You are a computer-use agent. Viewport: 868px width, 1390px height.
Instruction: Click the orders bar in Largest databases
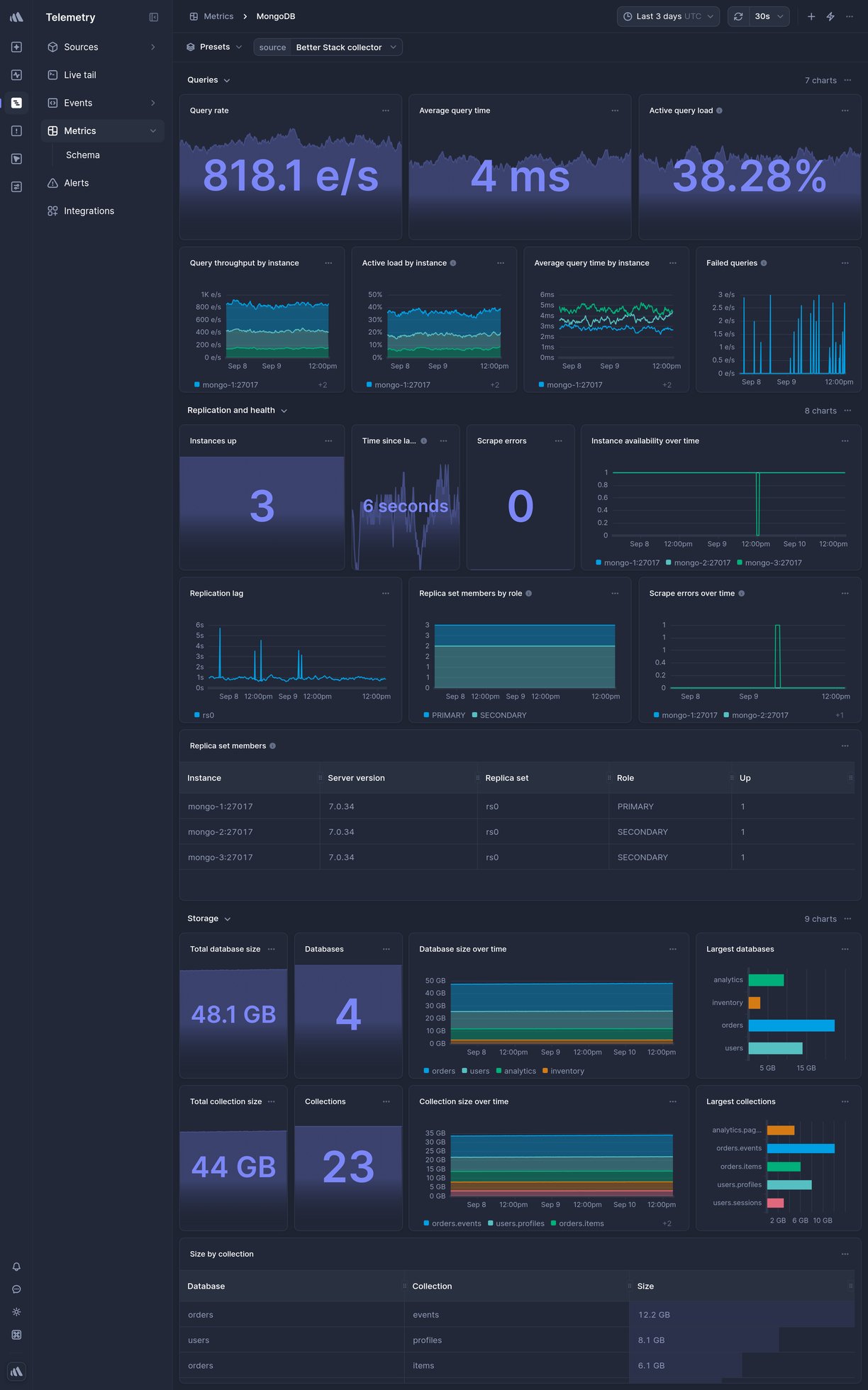tap(791, 1025)
